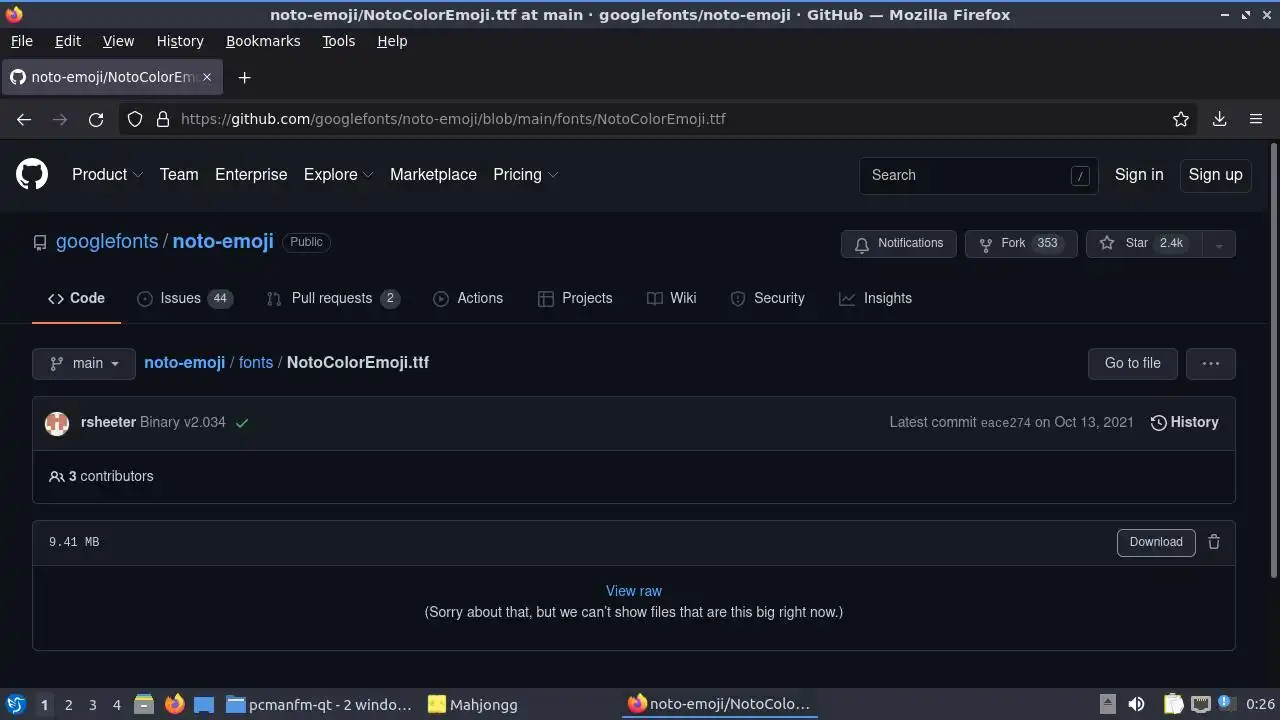The height and width of the screenshot is (720, 1280).
Task: Click the Star repository button
Action: pyautogui.click(x=1144, y=244)
